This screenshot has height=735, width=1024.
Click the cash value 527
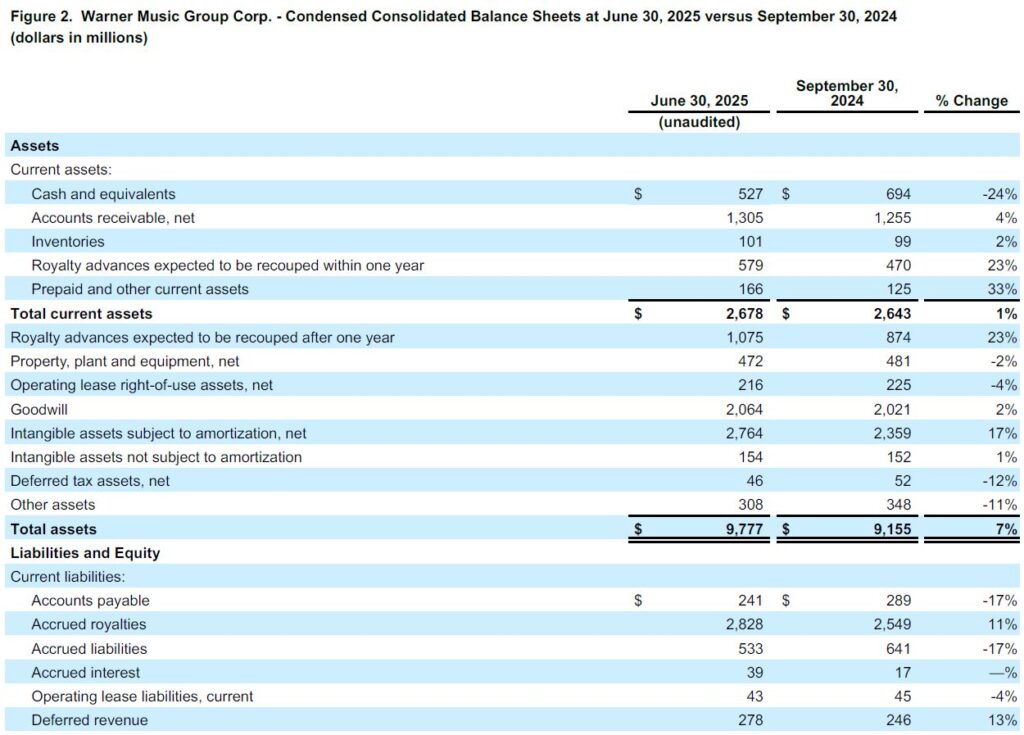pos(750,194)
